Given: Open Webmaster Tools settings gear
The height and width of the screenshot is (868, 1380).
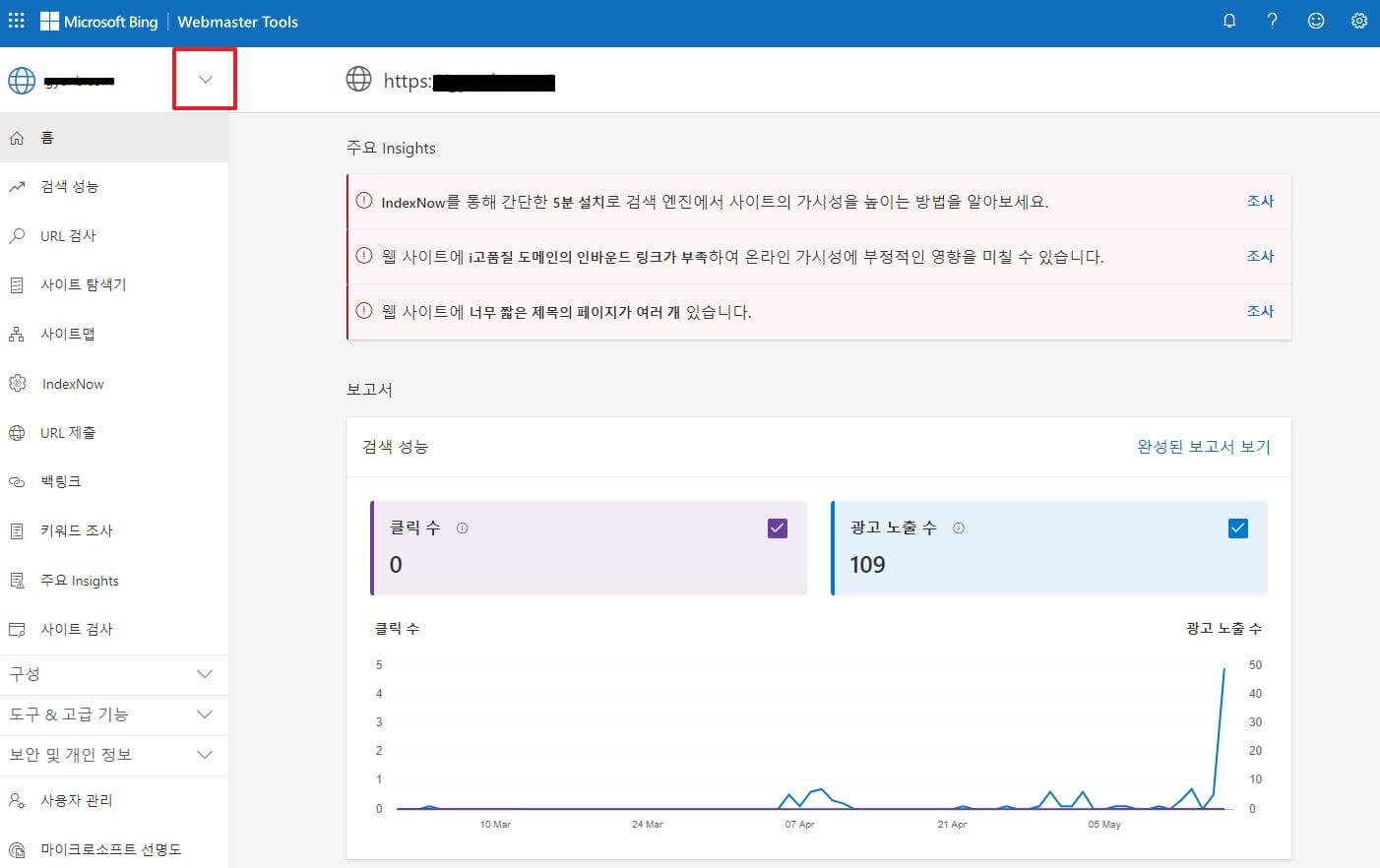Looking at the screenshot, I should point(1359,20).
